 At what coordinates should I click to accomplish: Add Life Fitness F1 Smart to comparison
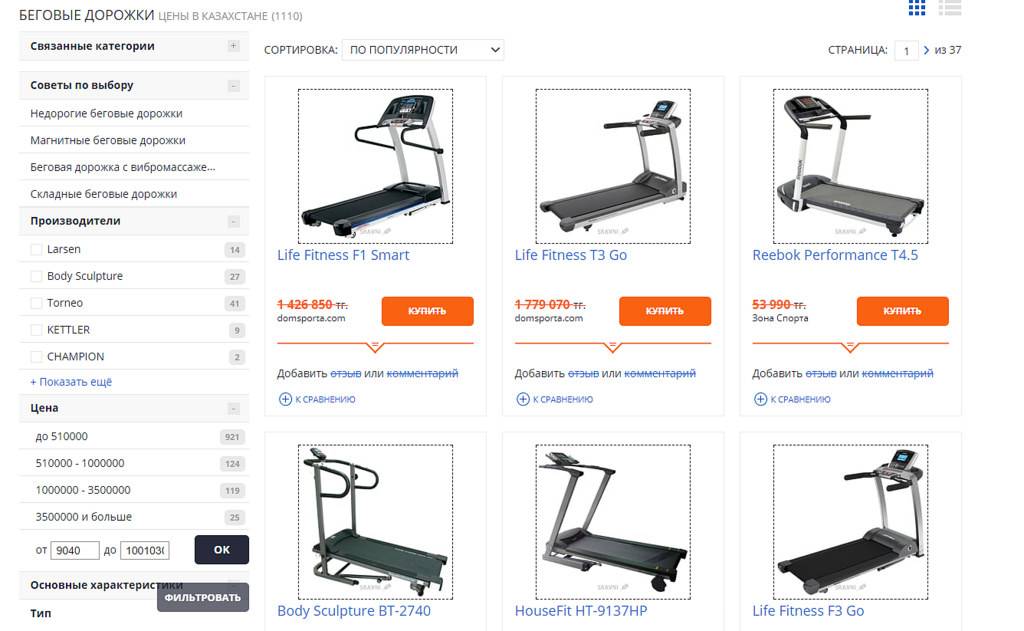(317, 399)
